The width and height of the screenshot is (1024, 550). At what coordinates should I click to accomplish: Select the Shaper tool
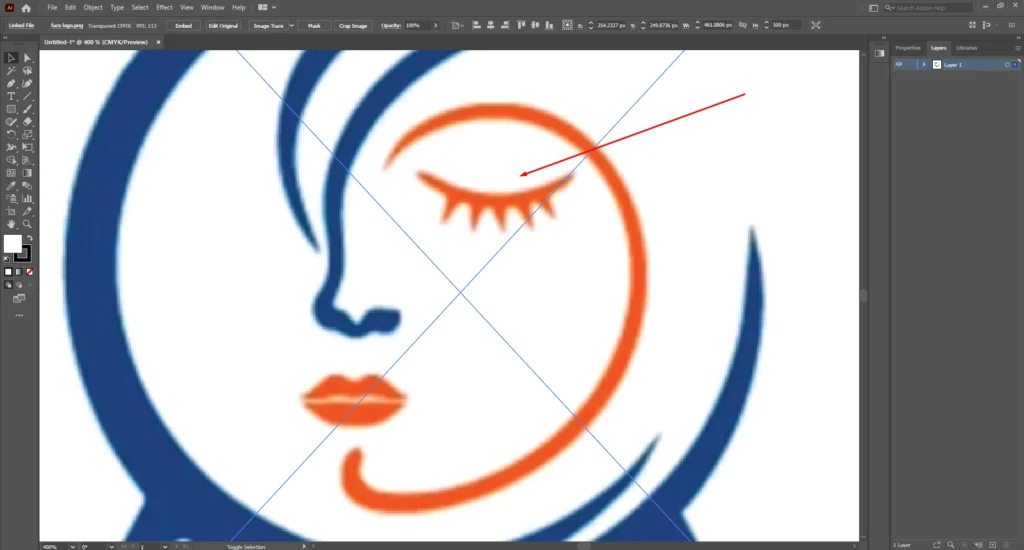(x=11, y=122)
